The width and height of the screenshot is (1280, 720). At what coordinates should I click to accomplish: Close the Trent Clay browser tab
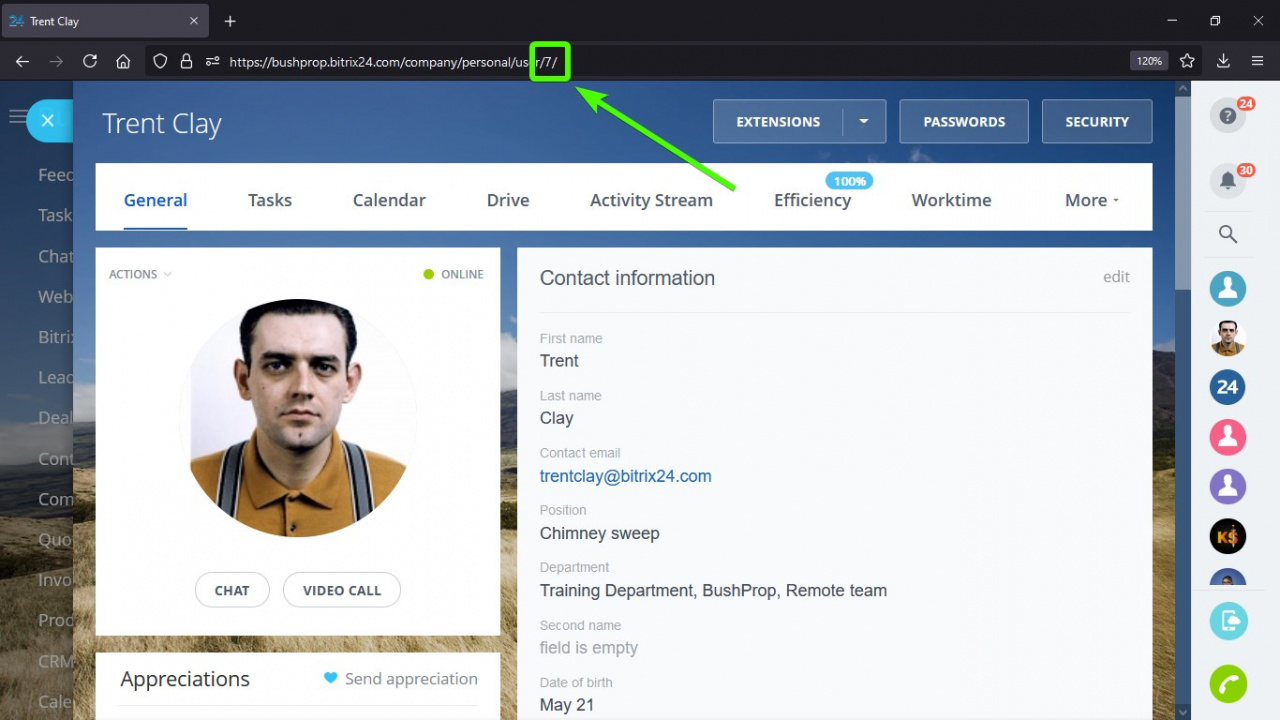pos(195,21)
